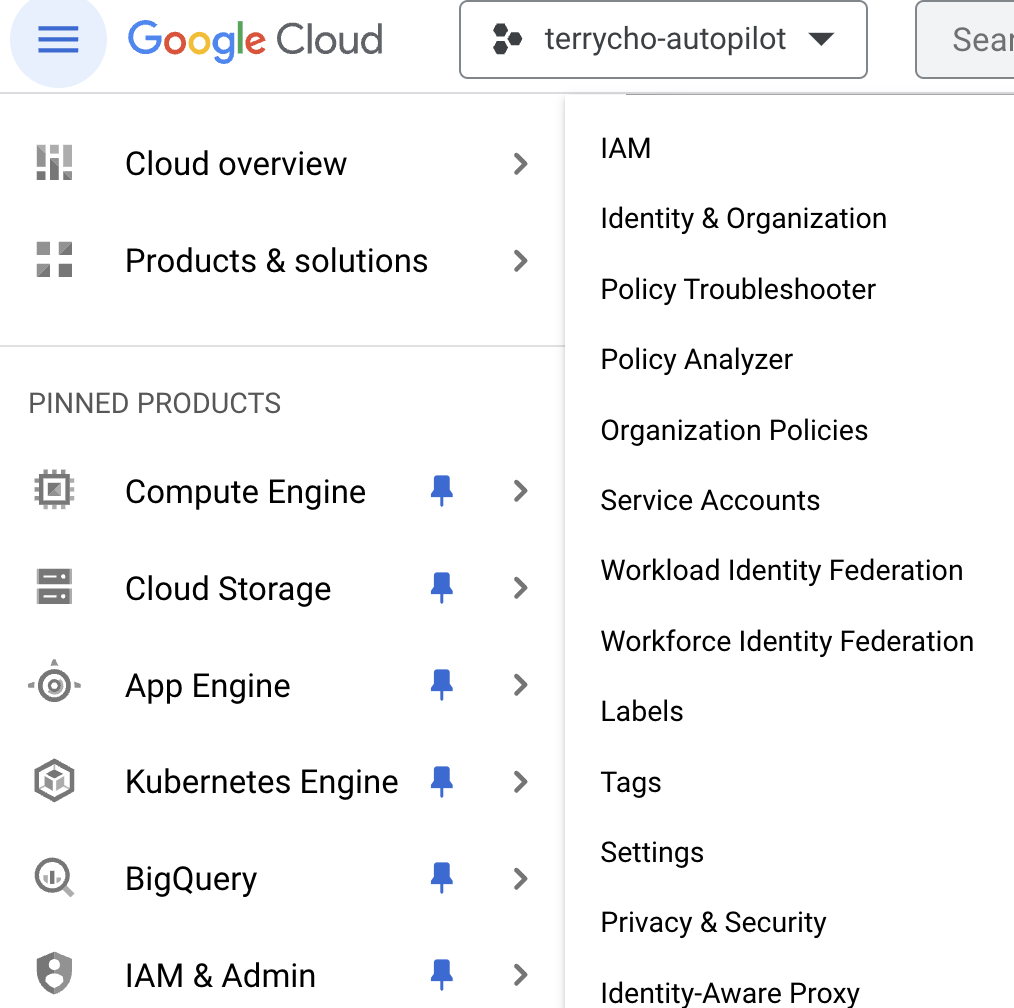Viewport: 1014px width, 1008px height.
Task: Open the Policy Troubleshooter link
Action: coord(738,289)
